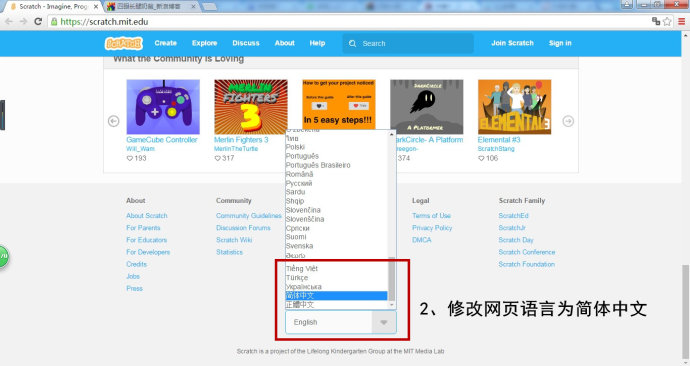Viewport: 690px width, 366px height.
Task: Open the DMCA footer link
Action: coord(422,240)
